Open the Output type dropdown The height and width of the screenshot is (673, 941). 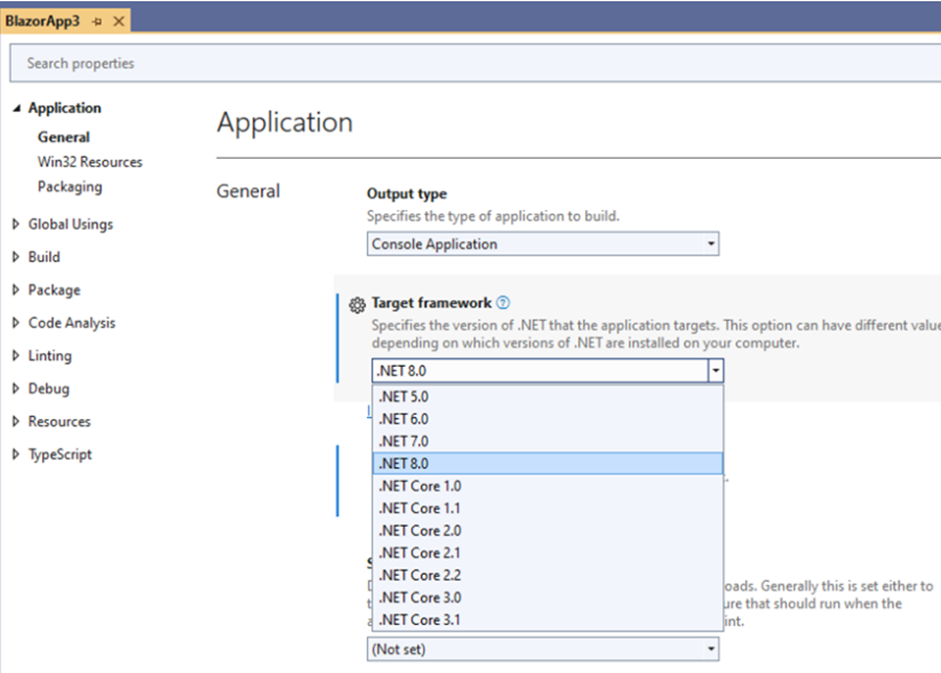tap(543, 244)
